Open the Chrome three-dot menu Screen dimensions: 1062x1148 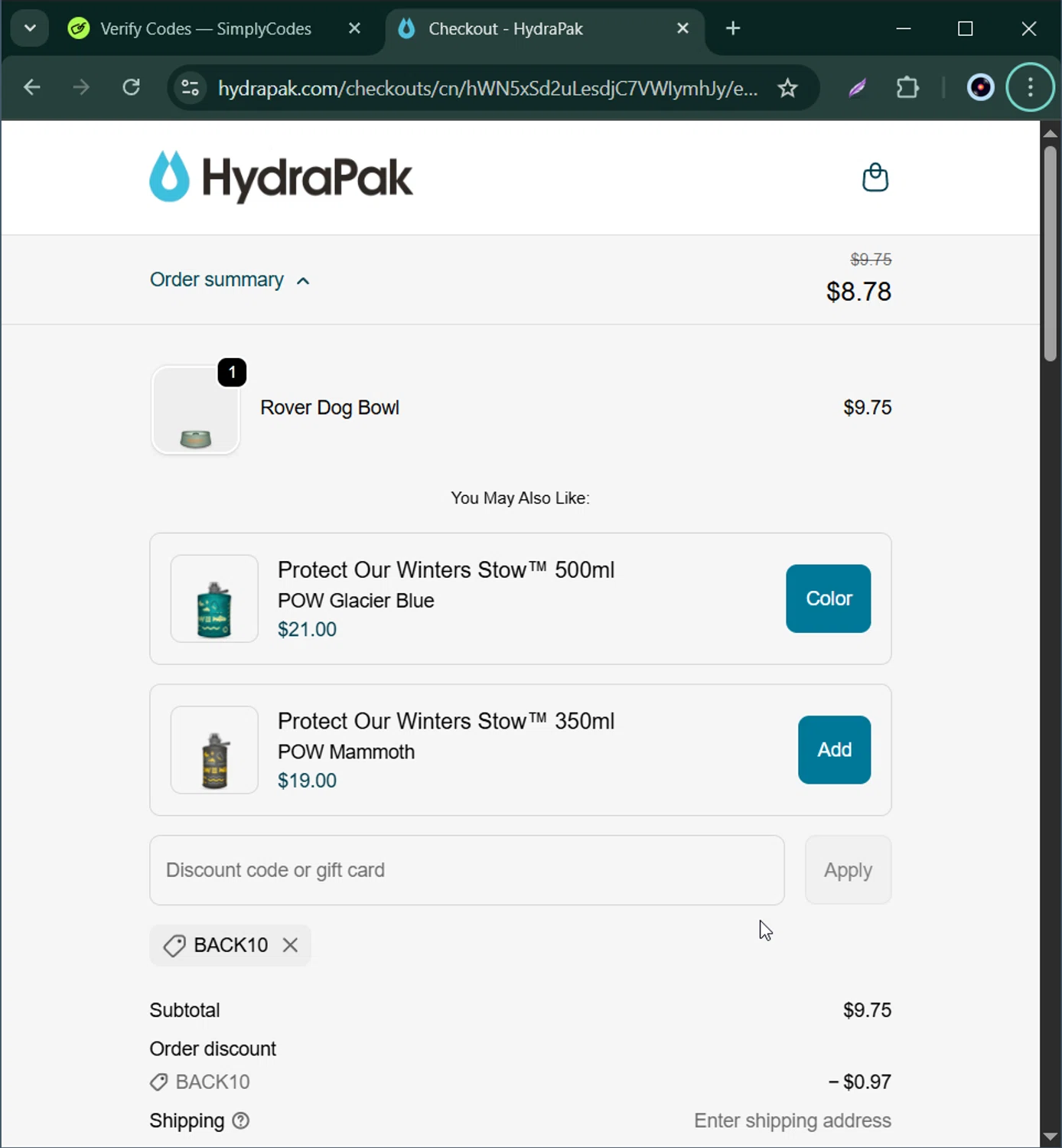[x=1030, y=87]
